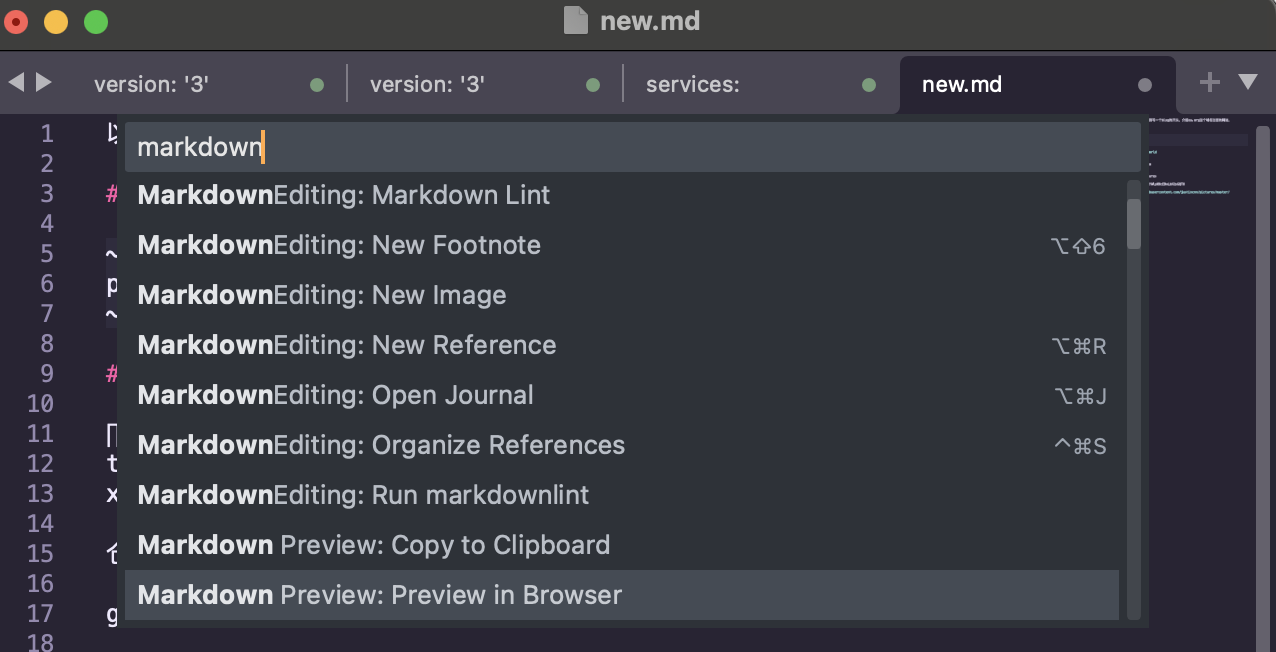Click the command palette scrollbar thumb
Viewport: 1276px width, 652px height.
click(1133, 223)
